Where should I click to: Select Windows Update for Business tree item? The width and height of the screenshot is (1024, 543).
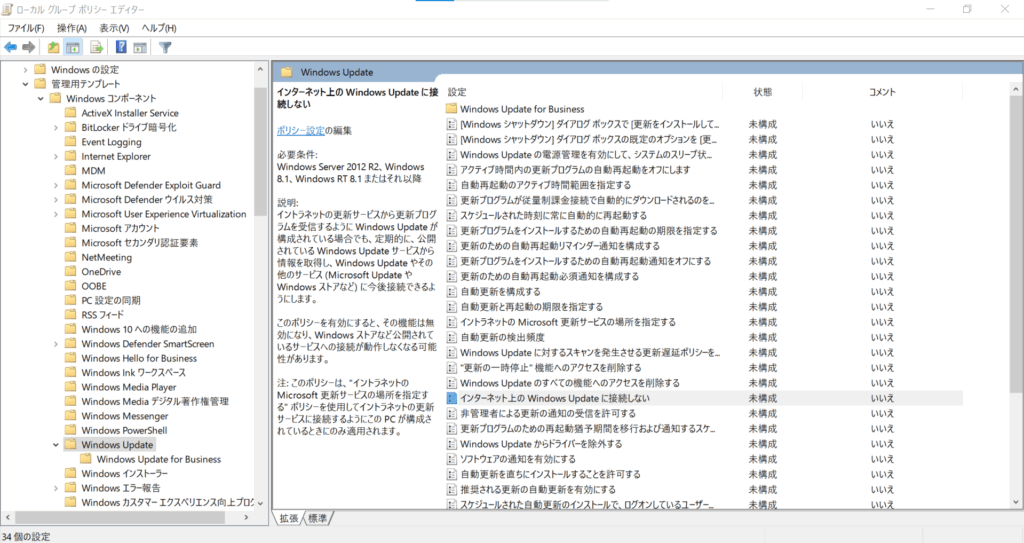(x=158, y=459)
